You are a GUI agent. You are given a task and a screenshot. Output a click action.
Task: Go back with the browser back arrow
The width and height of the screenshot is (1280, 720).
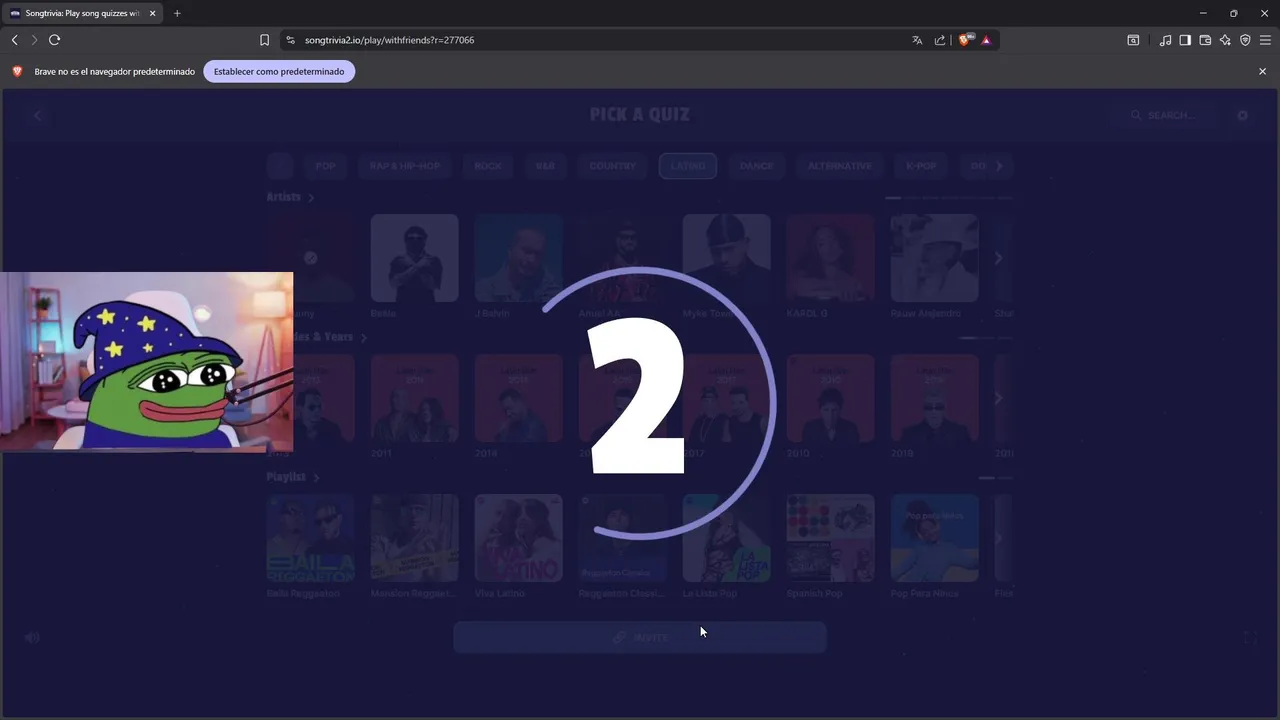coord(14,40)
